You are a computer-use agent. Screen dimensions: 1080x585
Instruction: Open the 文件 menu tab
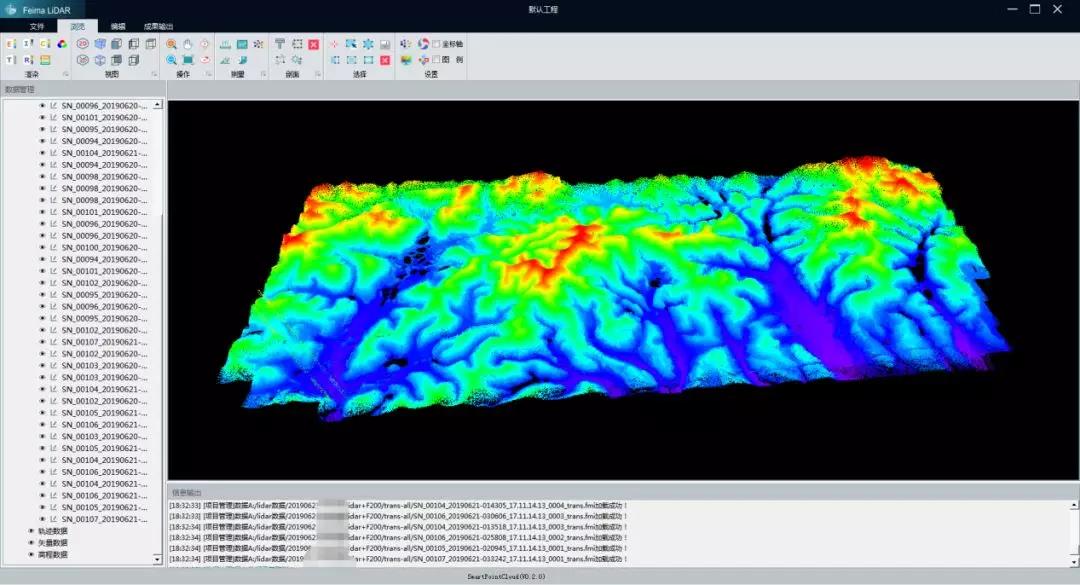37,26
